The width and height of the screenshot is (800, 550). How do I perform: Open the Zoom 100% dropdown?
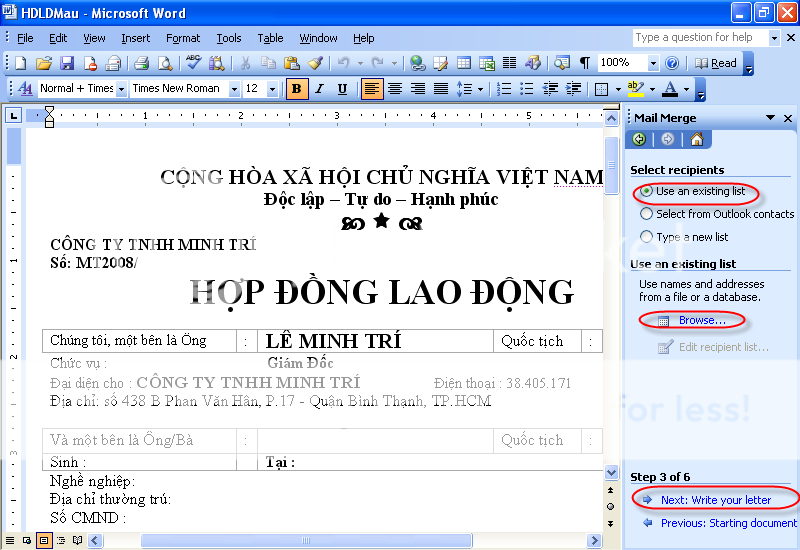[x=653, y=63]
